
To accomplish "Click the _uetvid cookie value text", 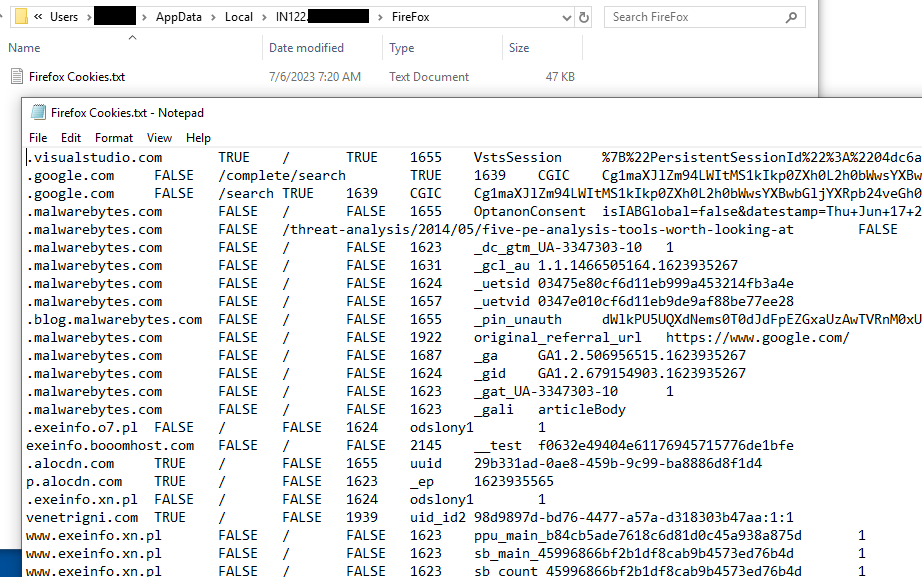I will (666, 302).
